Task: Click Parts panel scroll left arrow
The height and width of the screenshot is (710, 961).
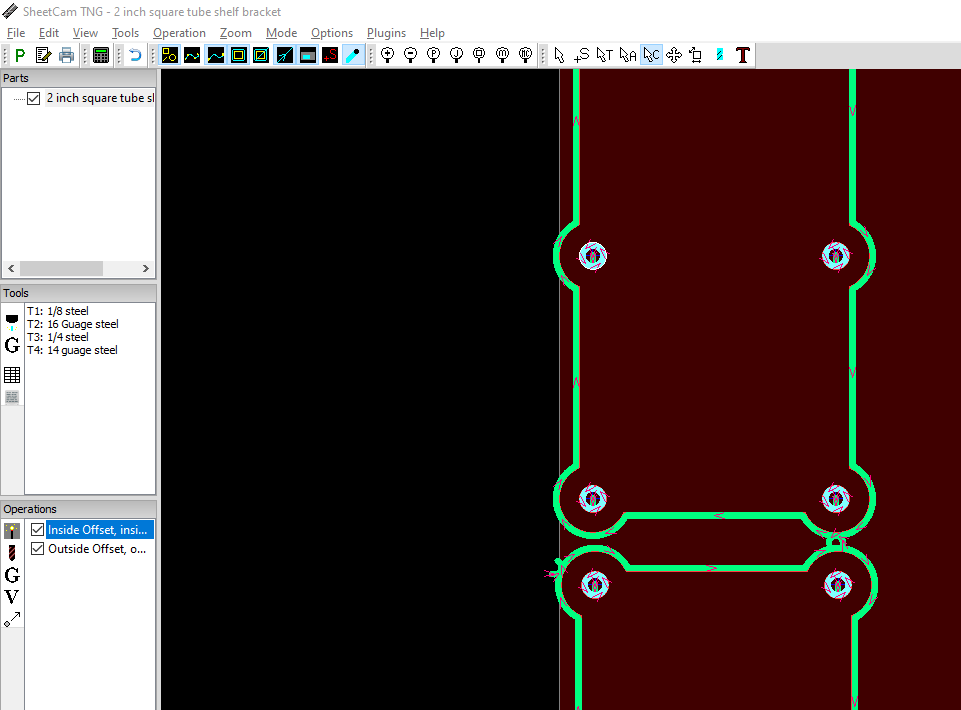Action: click(11, 269)
